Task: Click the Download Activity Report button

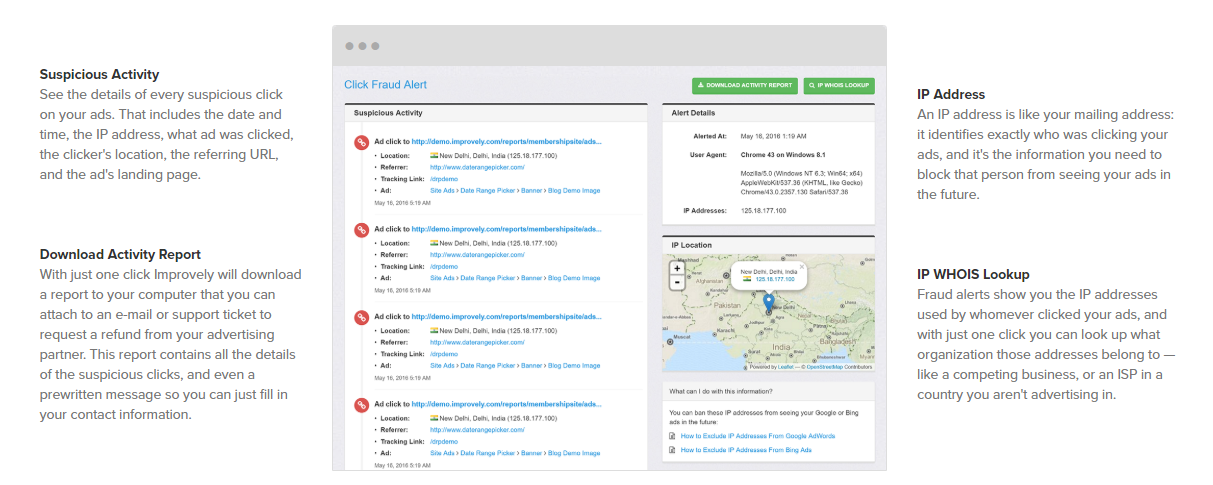Action: pyautogui.click(x=745, y=86)
